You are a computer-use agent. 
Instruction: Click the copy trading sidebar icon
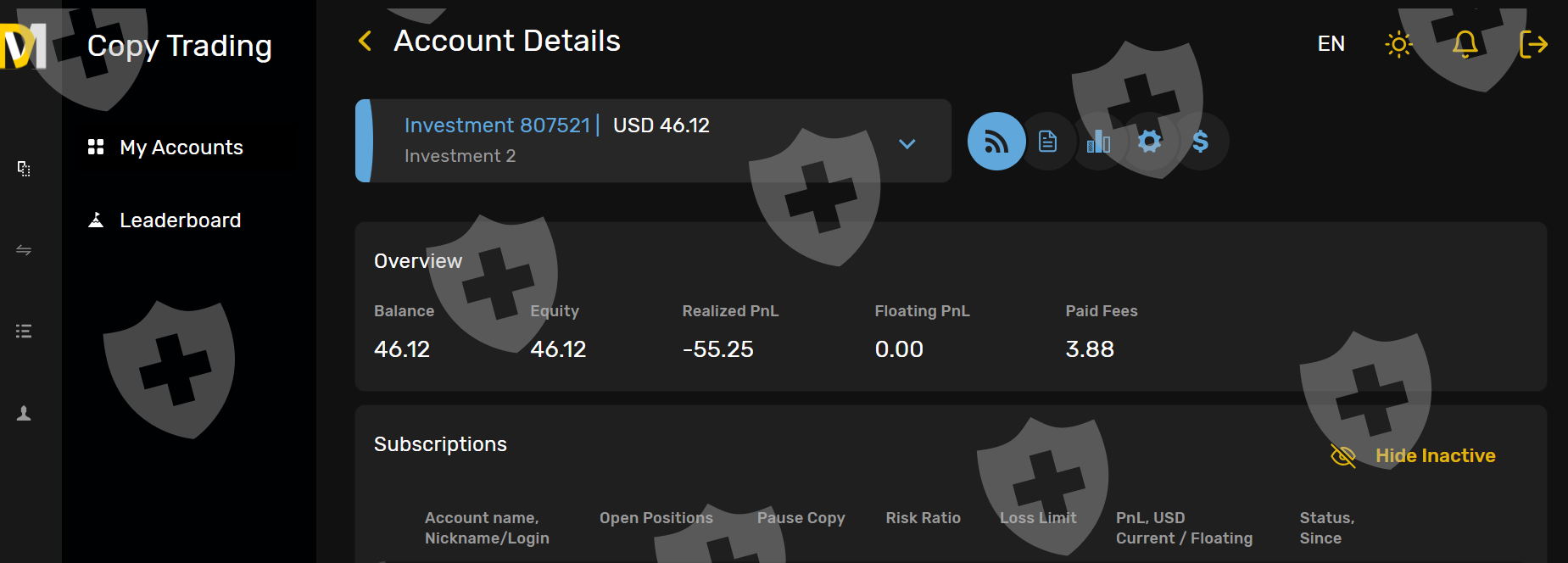pos(24,169)
